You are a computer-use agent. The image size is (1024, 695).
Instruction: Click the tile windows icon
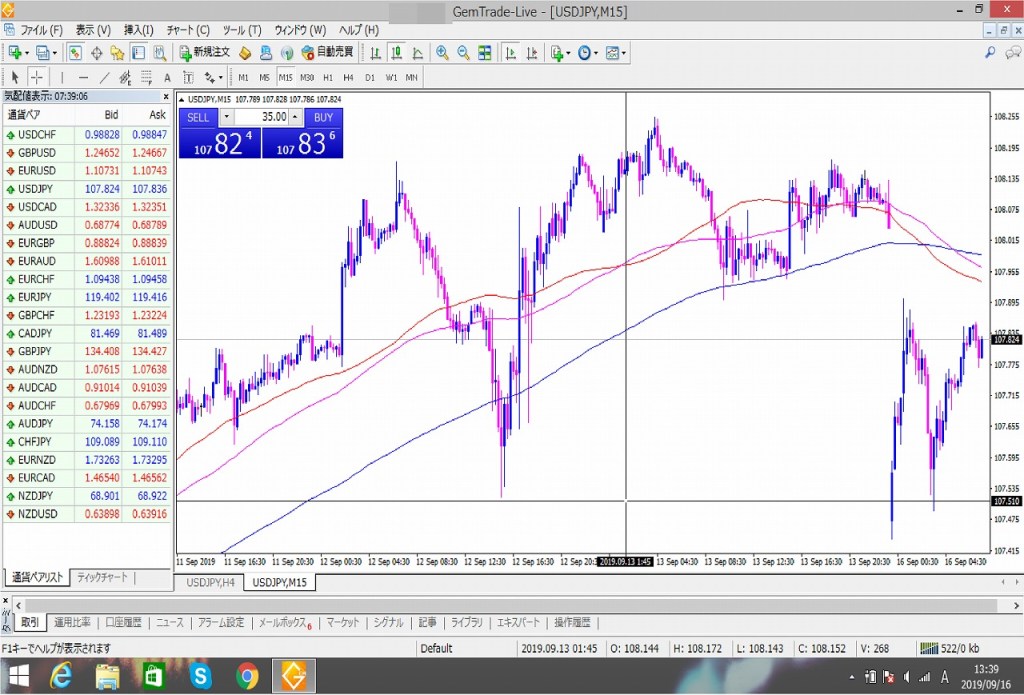coord(485,53)
